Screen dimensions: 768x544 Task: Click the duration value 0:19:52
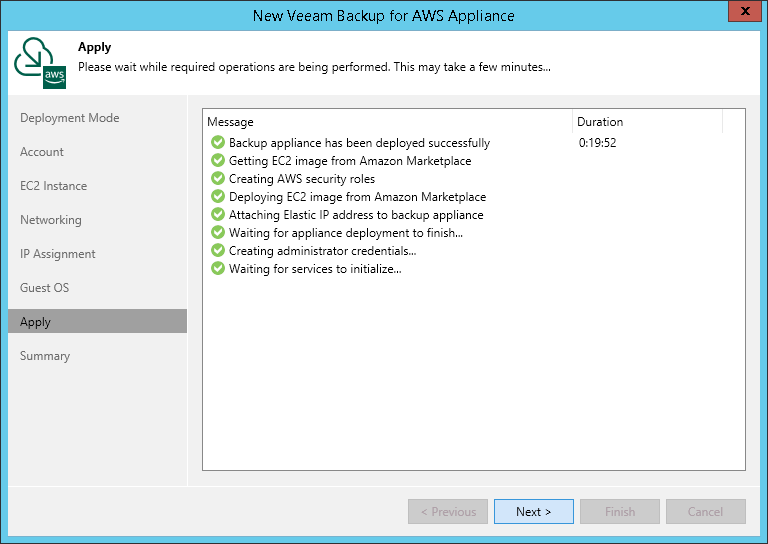597,142
